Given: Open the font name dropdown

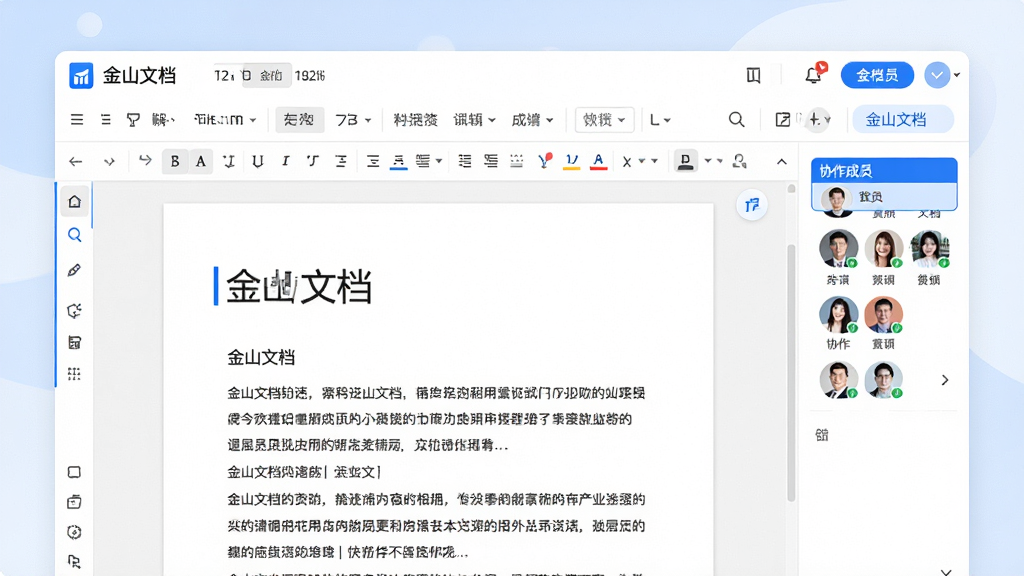Looking at the screenshot, I should (225, 120).
